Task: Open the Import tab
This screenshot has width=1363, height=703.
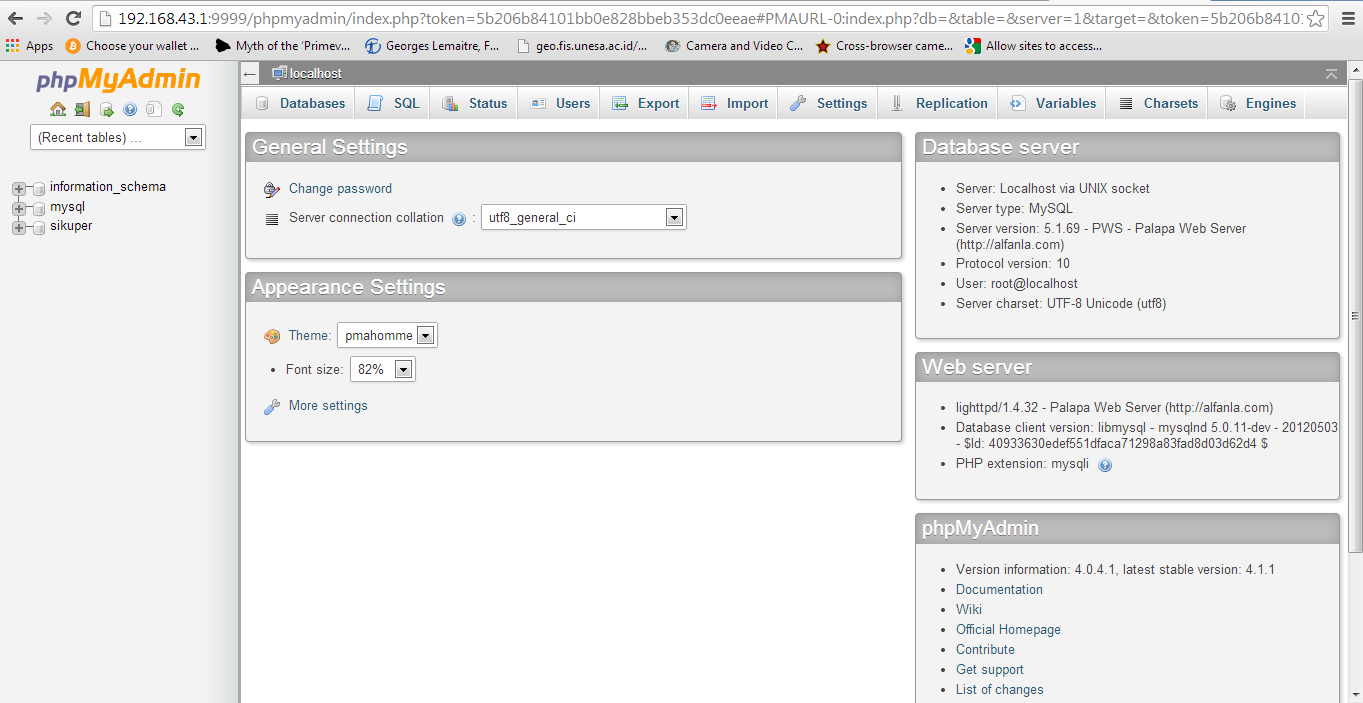Action: coord(734,103)
